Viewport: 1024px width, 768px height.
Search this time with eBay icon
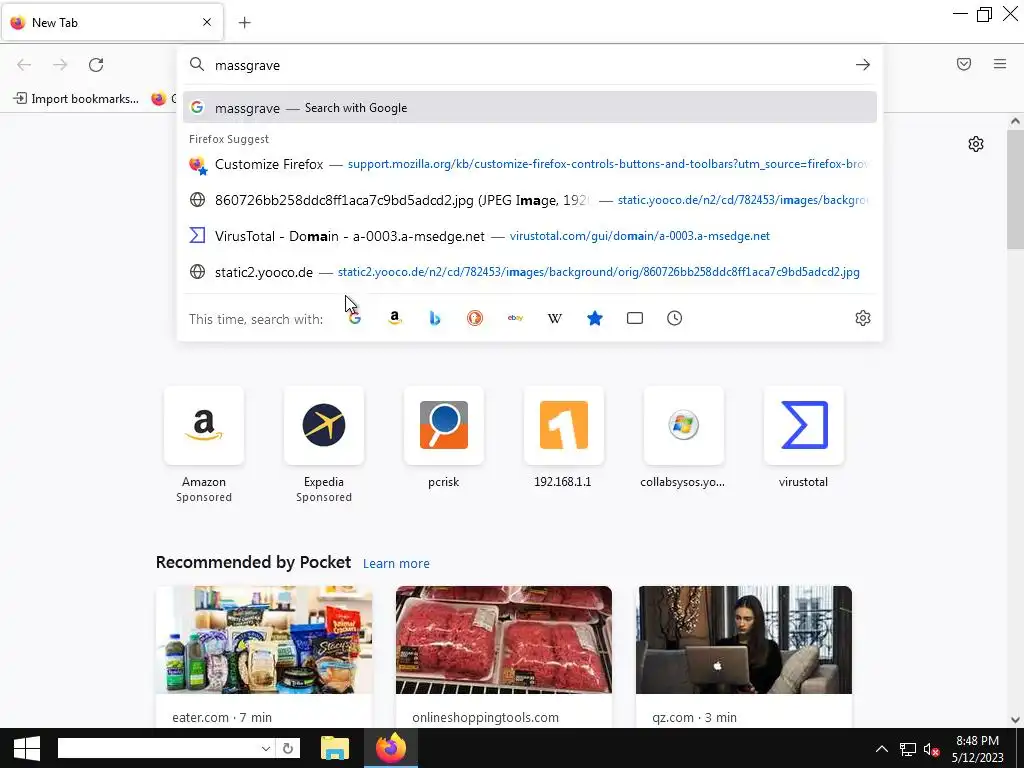click(x=515, y=318)
